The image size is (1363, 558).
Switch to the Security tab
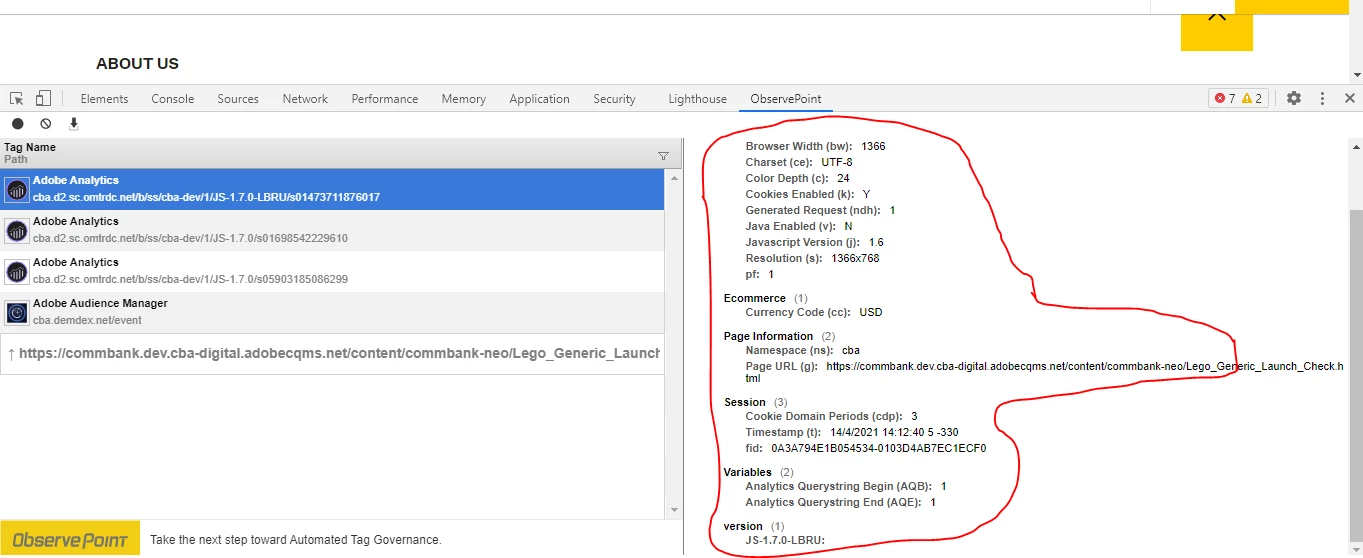614,99
